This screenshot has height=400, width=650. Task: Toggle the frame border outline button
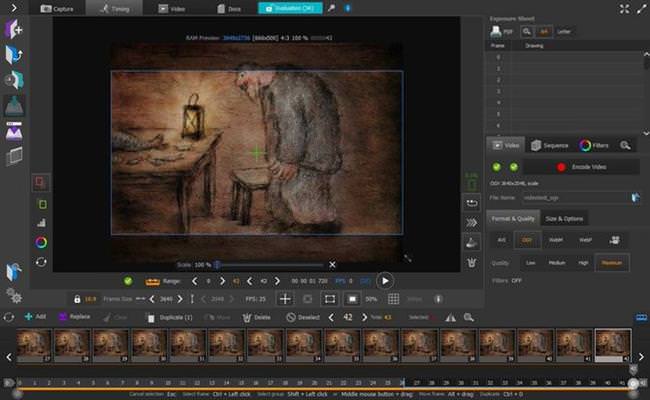tap(330, 299)
